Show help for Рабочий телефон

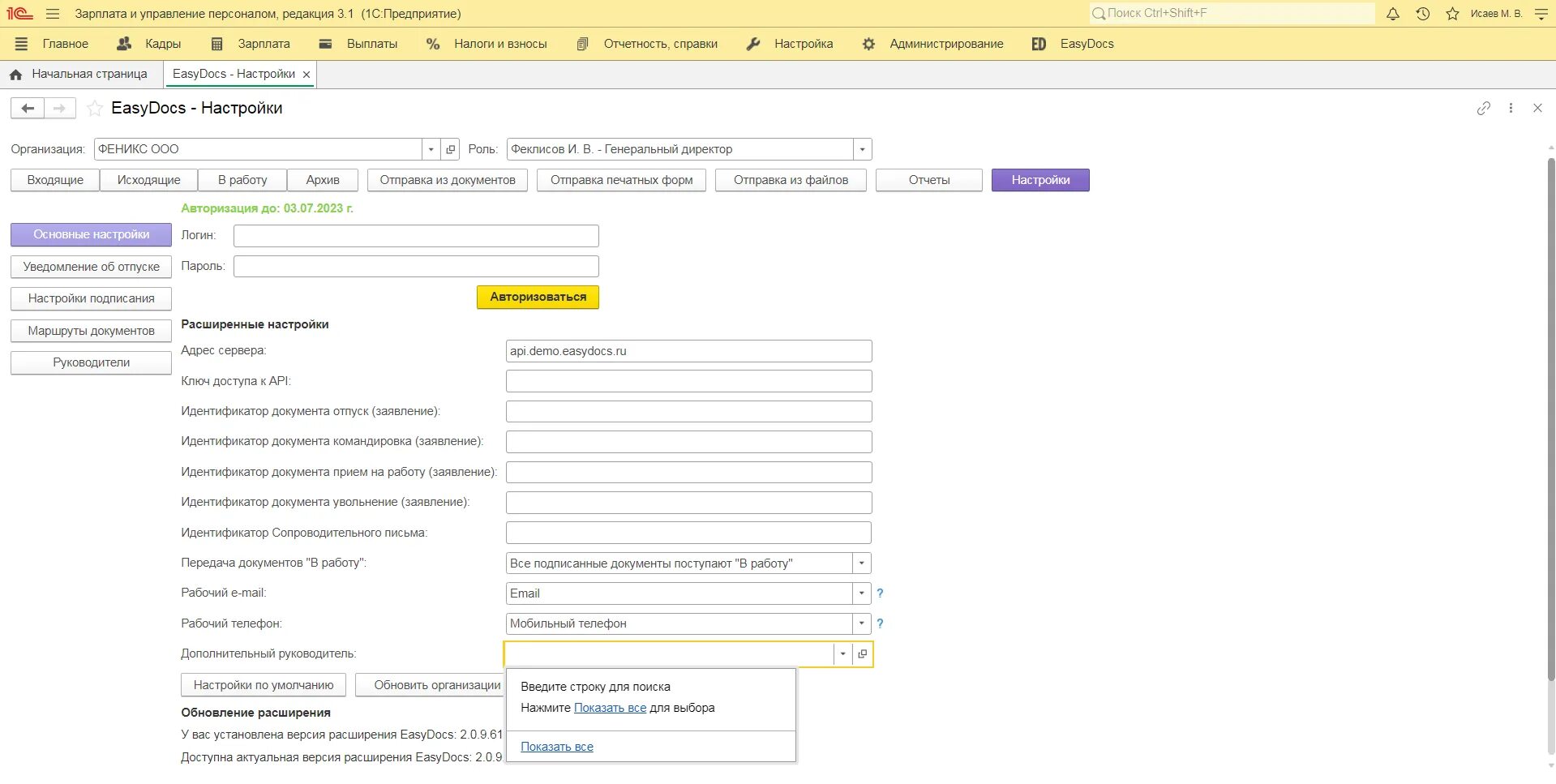pyautogui.click(x=880, y=623)
